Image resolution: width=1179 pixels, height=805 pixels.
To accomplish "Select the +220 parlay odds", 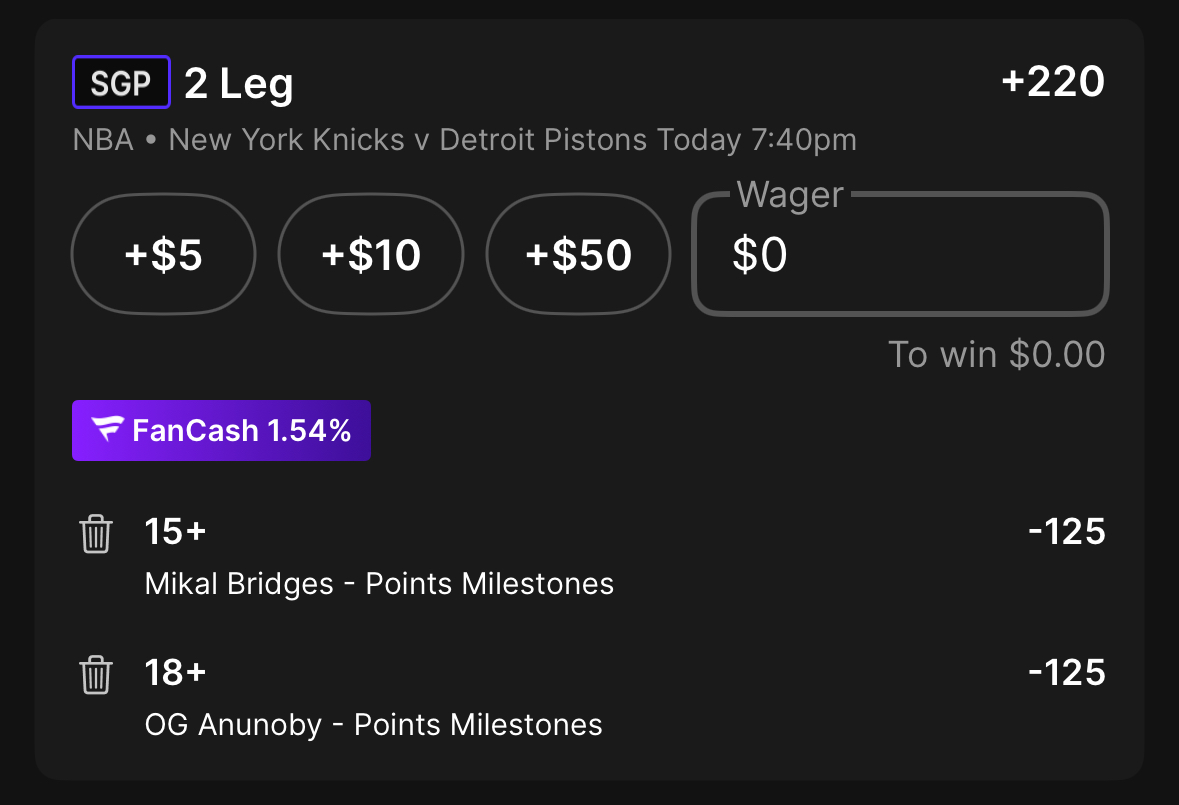I will [x=1052, y=82].
